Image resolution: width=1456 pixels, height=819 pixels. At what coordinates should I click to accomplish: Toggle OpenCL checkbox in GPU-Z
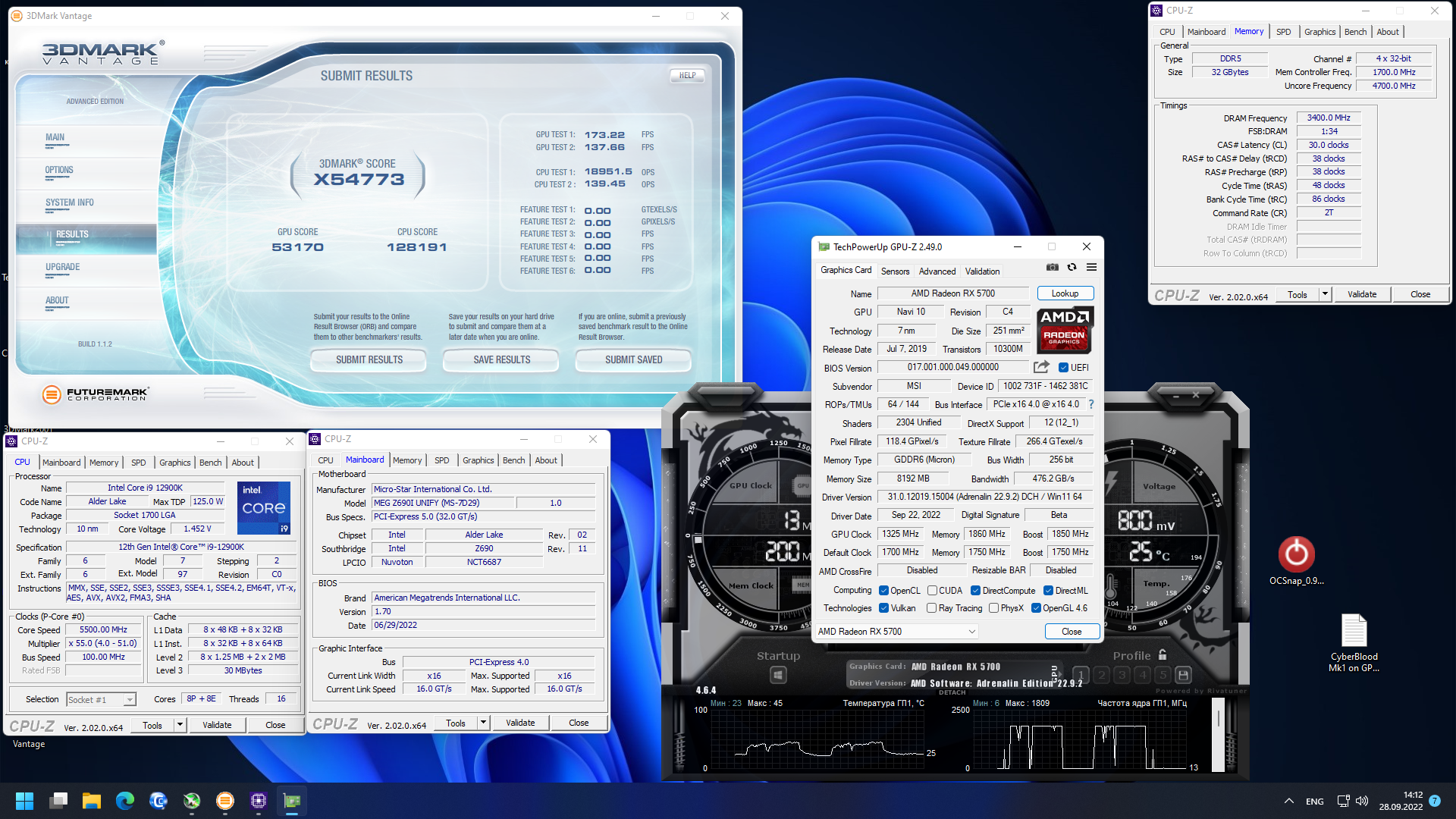pyautogui.click(x=883, y=591)
